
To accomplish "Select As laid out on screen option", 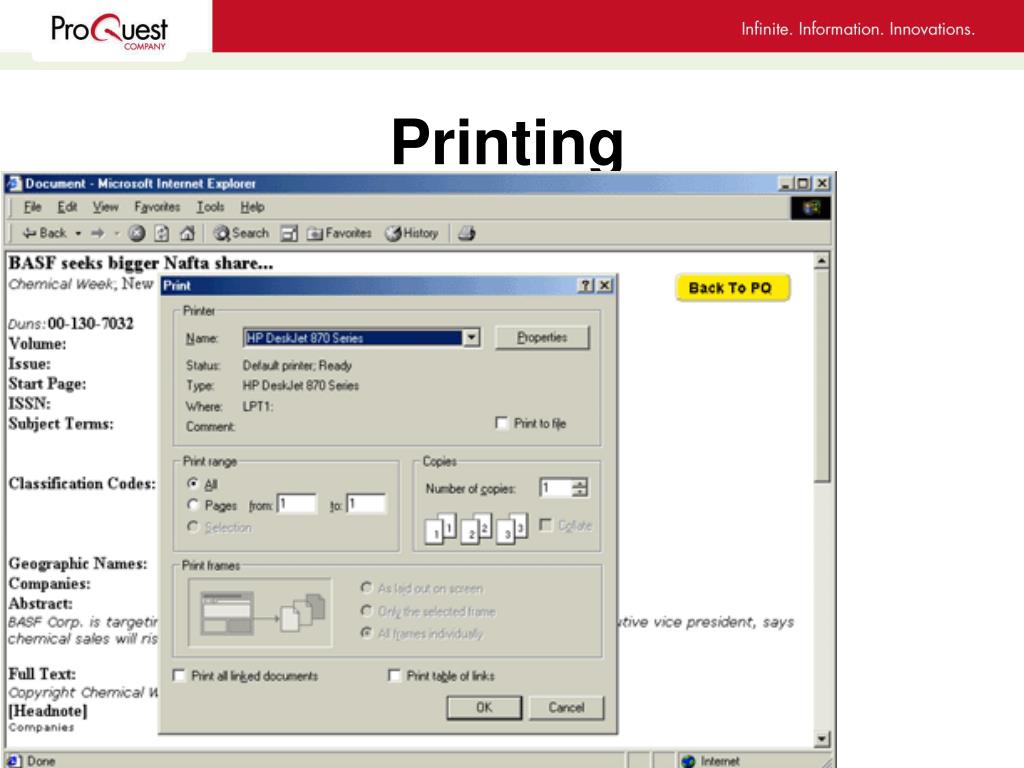I will pyautogui.click(x=367, y=588).
